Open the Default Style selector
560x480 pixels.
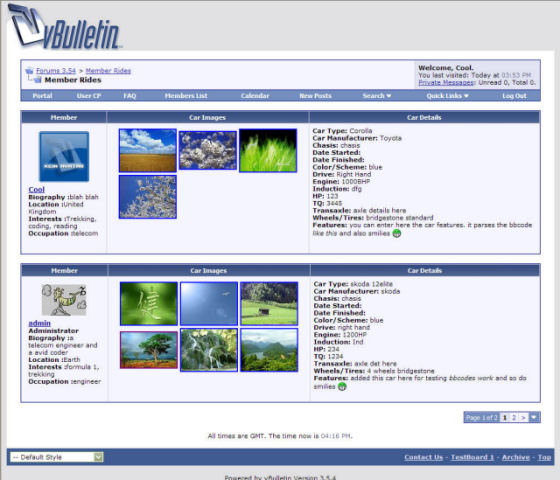coord(56,457)
